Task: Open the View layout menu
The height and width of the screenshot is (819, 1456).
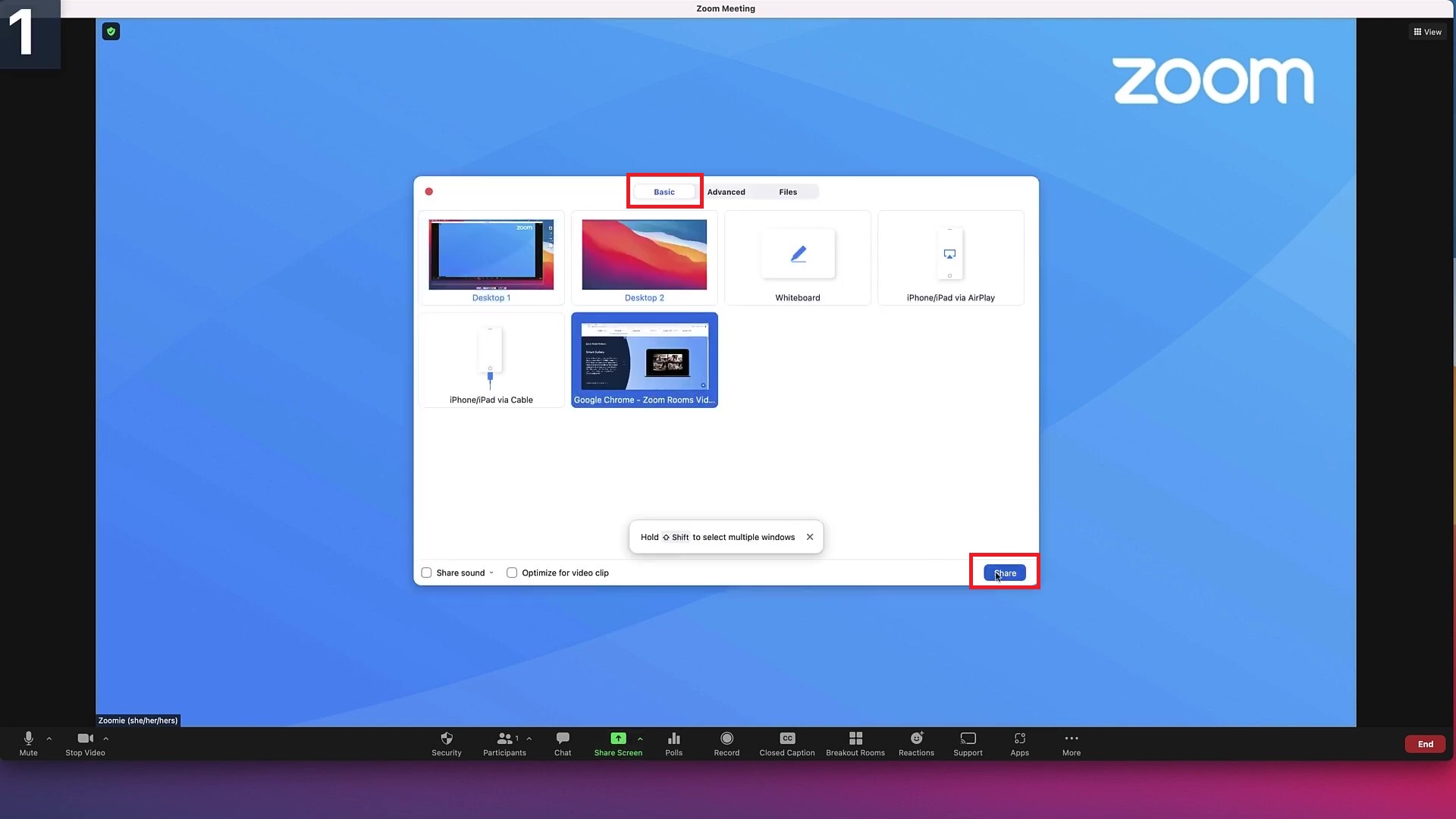Action: [x=1427, y=32]
